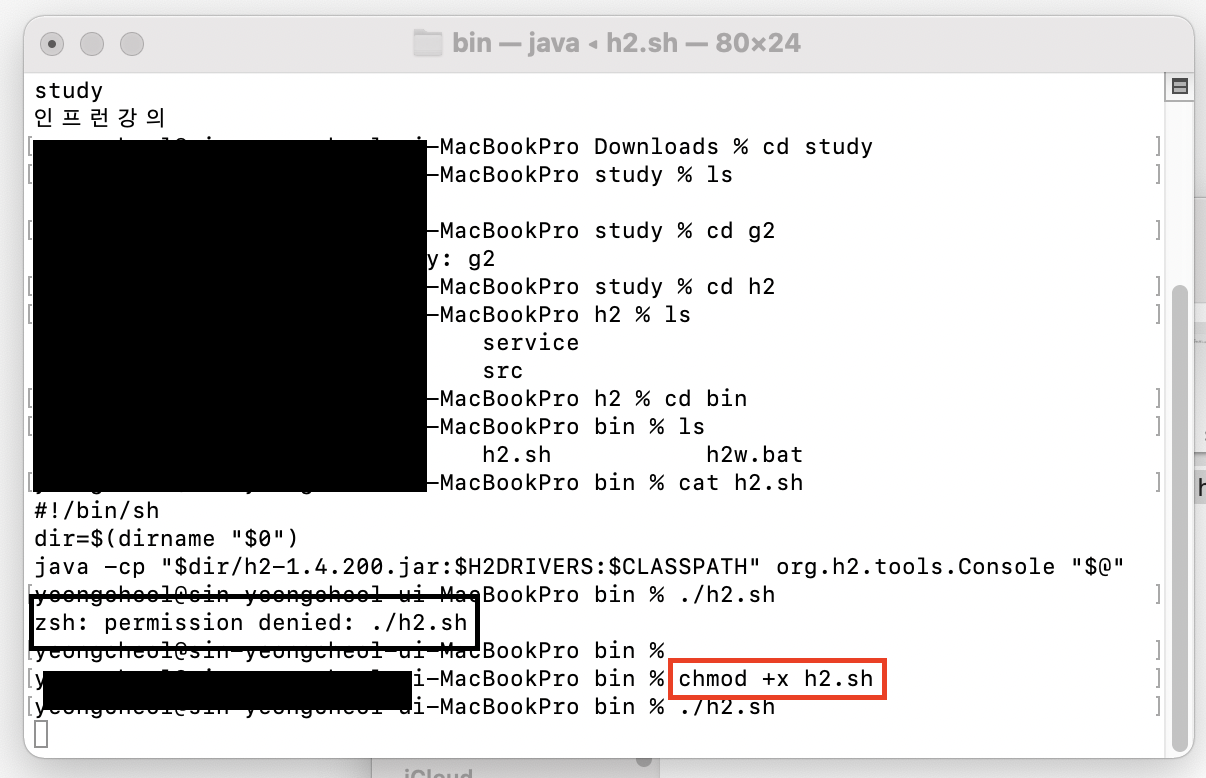This screenshot has width=1206, height=778.
Task: Click the split pane icon above scrollbar
Action: (1179, 87)
